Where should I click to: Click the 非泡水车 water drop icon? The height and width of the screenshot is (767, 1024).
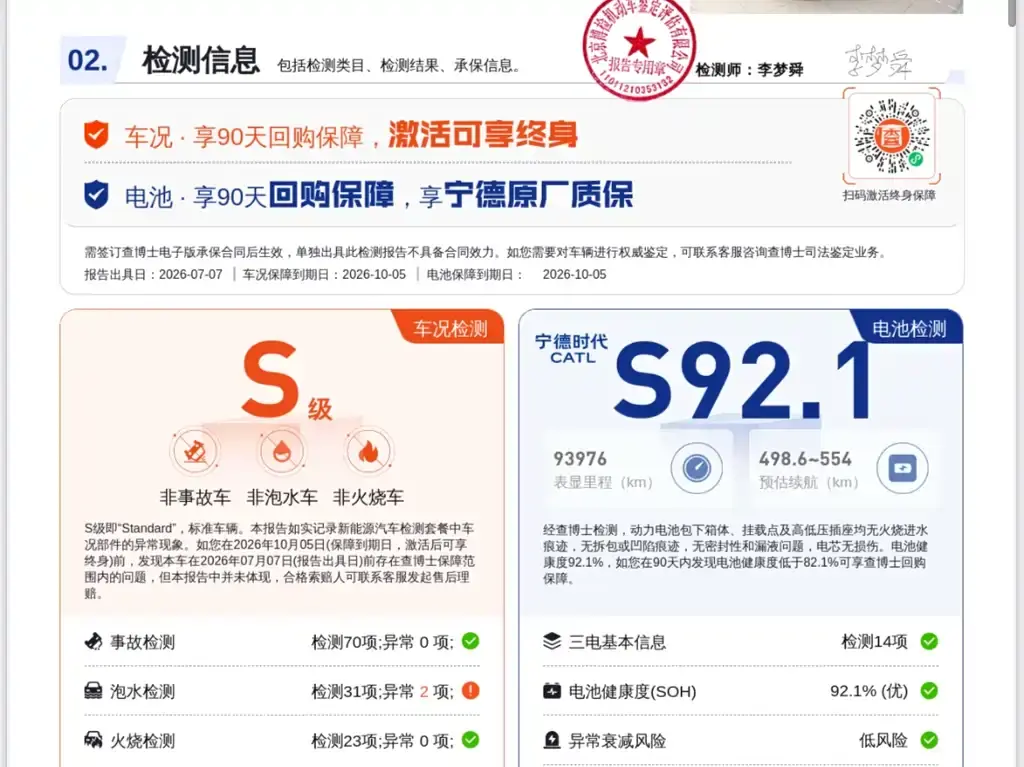[281, 451]
